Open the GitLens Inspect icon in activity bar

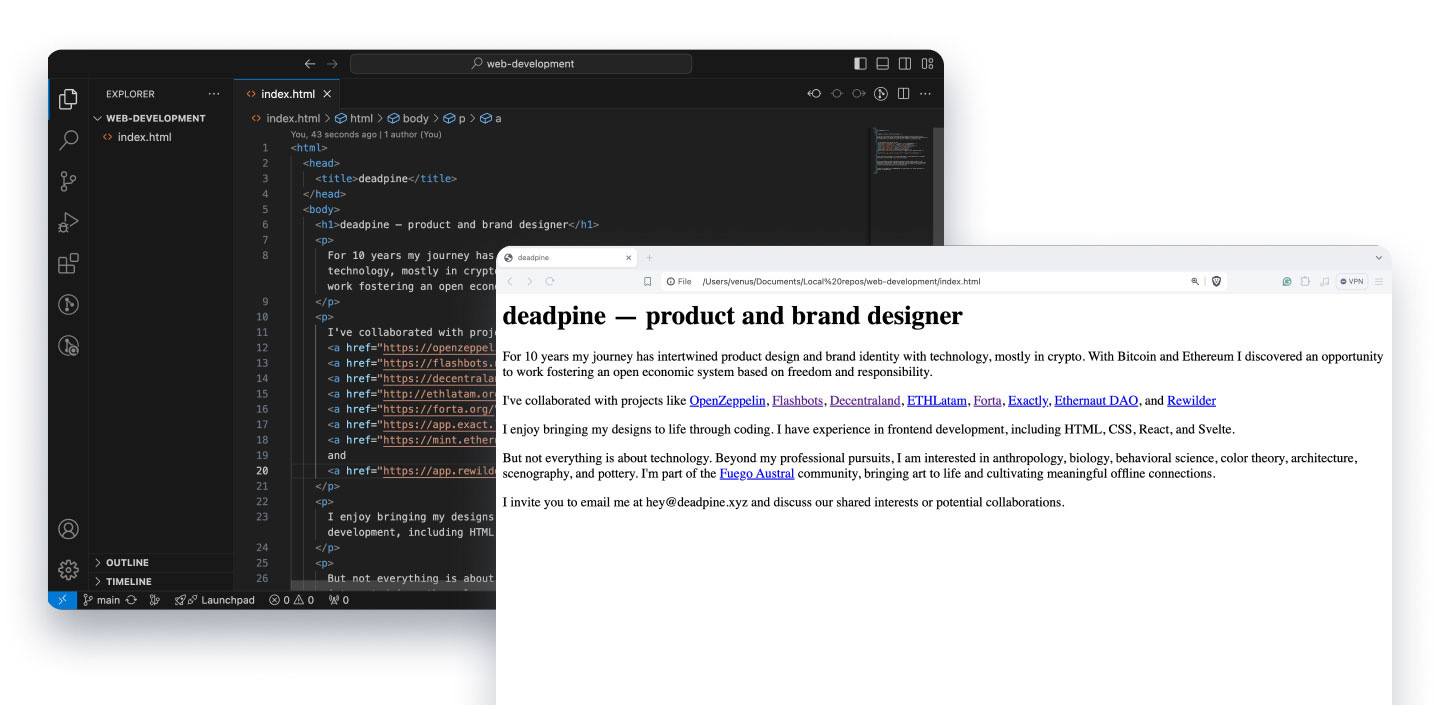tap(68, 346)
